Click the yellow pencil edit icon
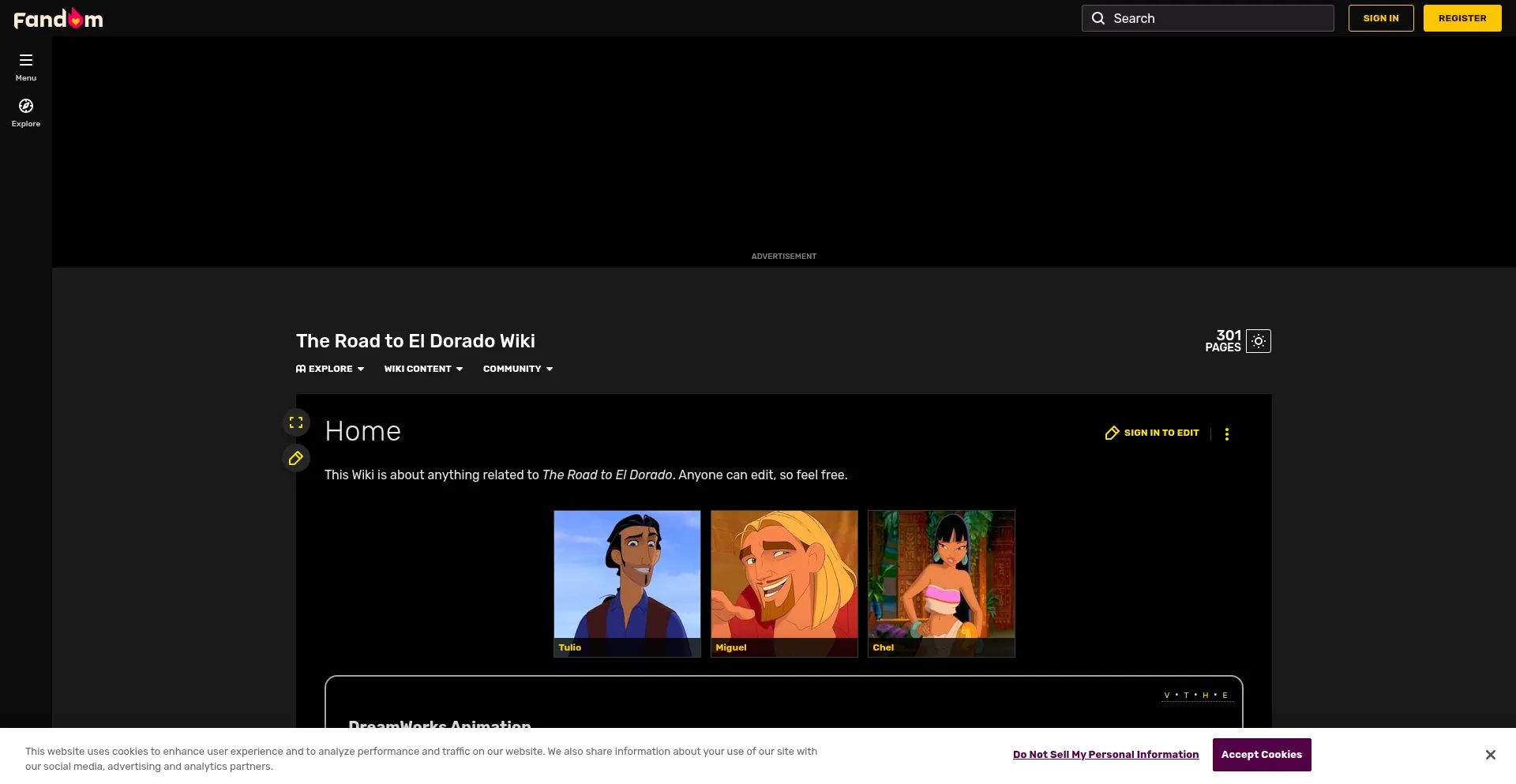 click(296, 459)
